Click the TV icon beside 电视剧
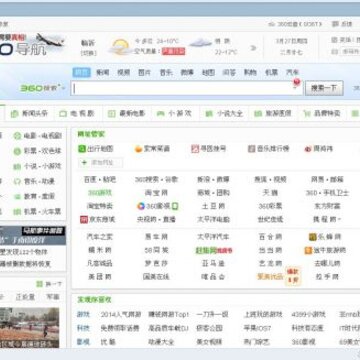The image size is (360, 360). pos(63,114)
